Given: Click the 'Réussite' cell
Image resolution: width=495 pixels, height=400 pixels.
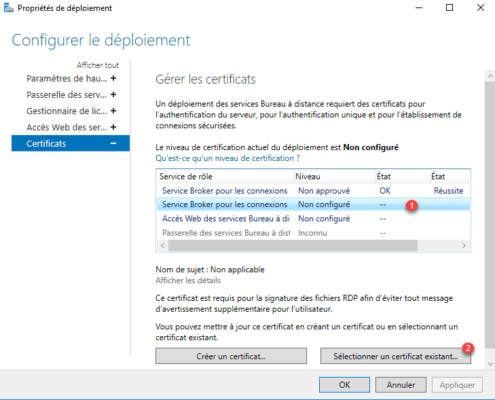Looking at the screenshot, I should (448, 191).
